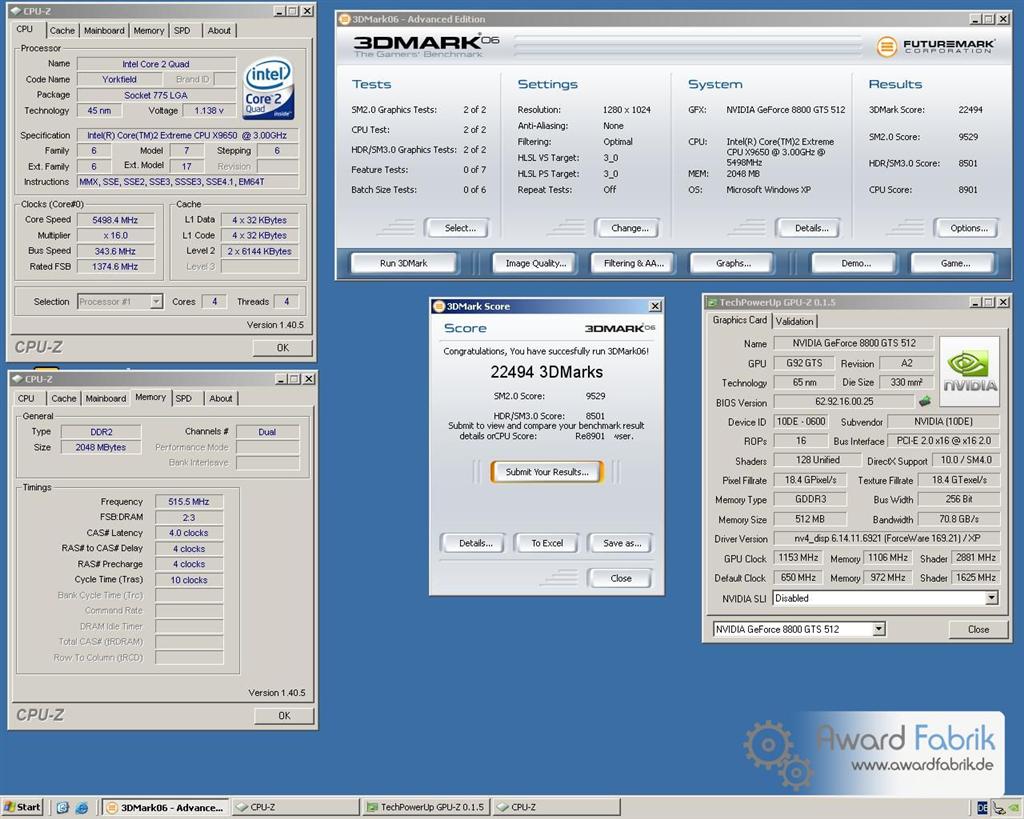
Task: Click the CAS# Latency 4.0 clocks value
Action: click(189, 533)
